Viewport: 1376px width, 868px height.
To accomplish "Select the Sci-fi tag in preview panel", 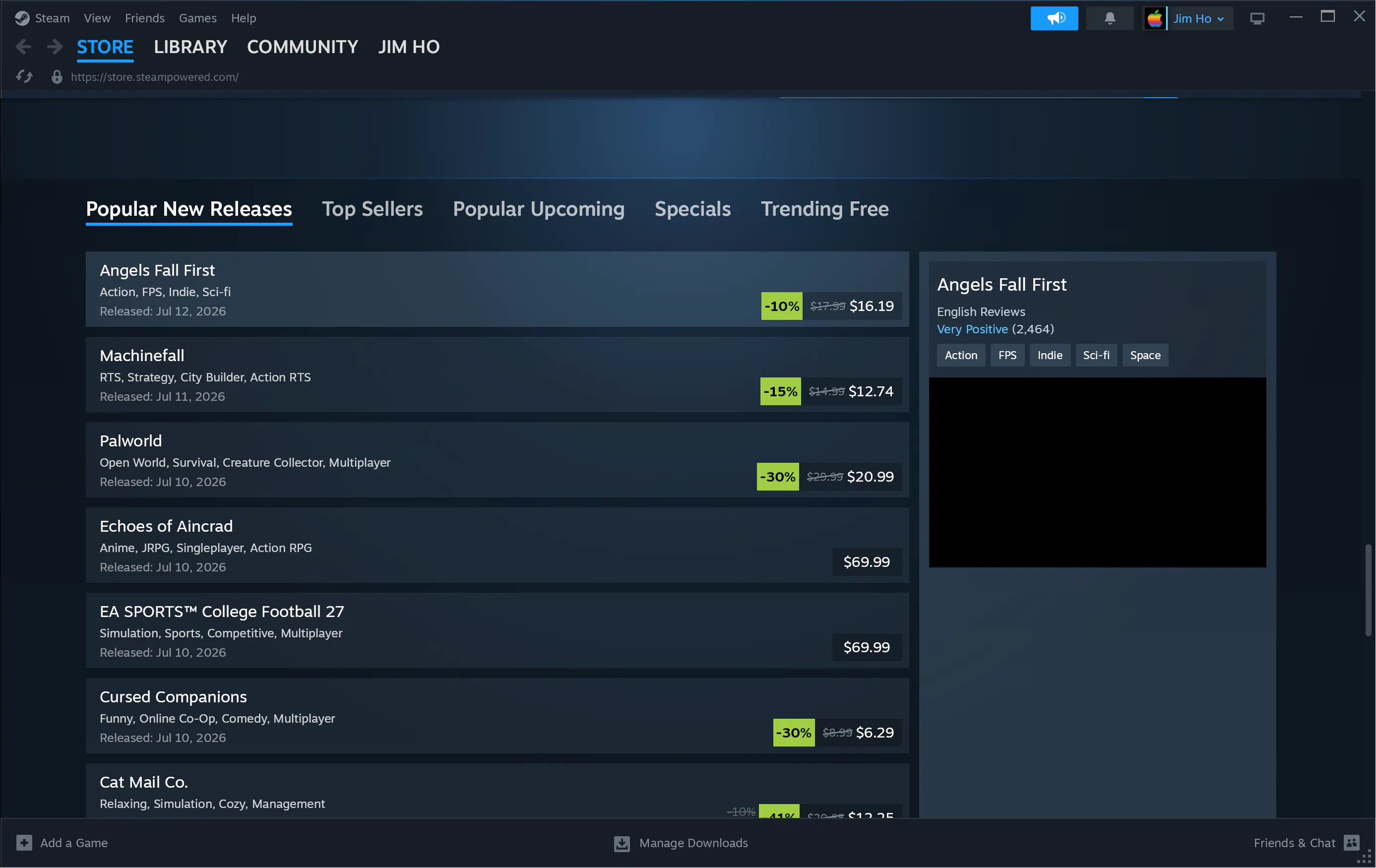I will 1096,356.
